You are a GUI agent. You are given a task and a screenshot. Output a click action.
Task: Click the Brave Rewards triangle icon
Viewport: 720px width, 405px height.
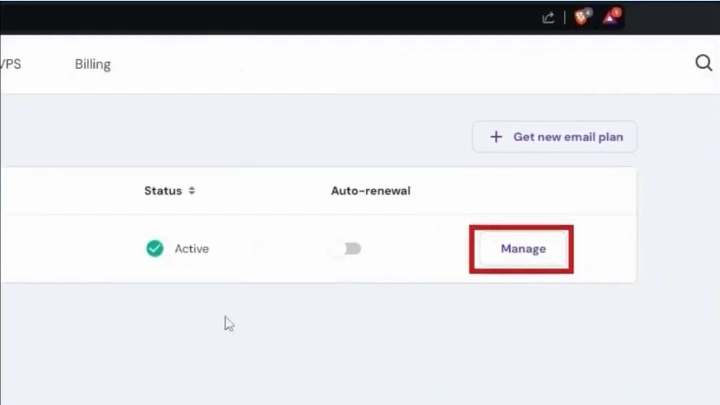click(x=611, y=17)
